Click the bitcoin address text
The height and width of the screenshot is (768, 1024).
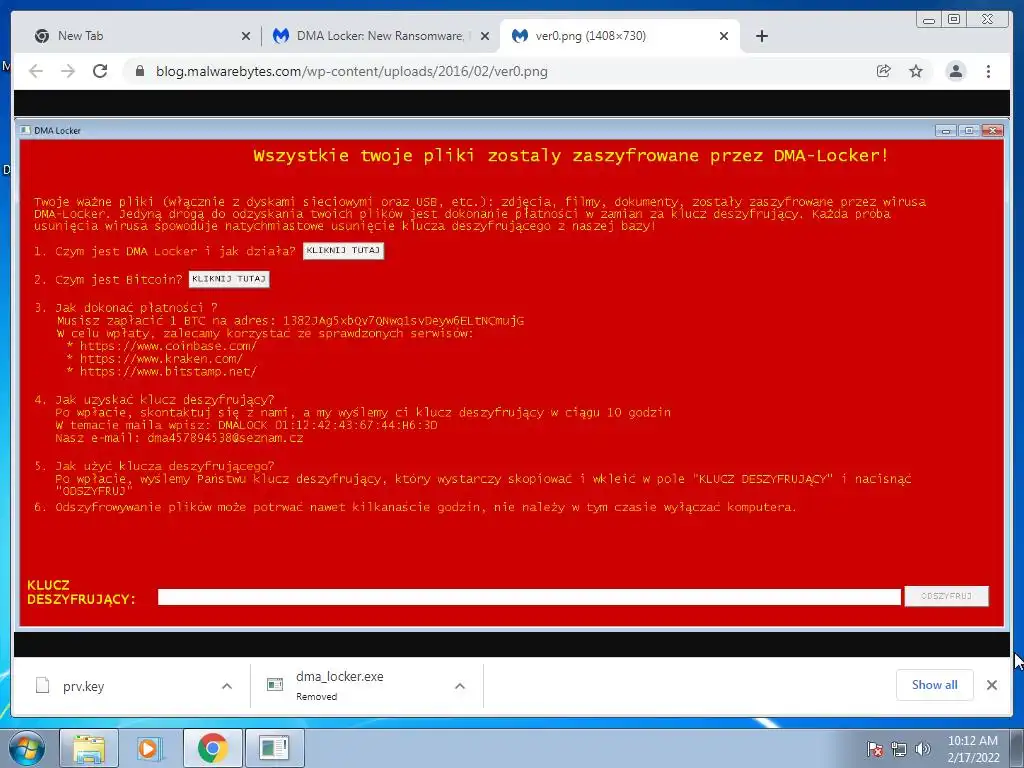point(403,321)
